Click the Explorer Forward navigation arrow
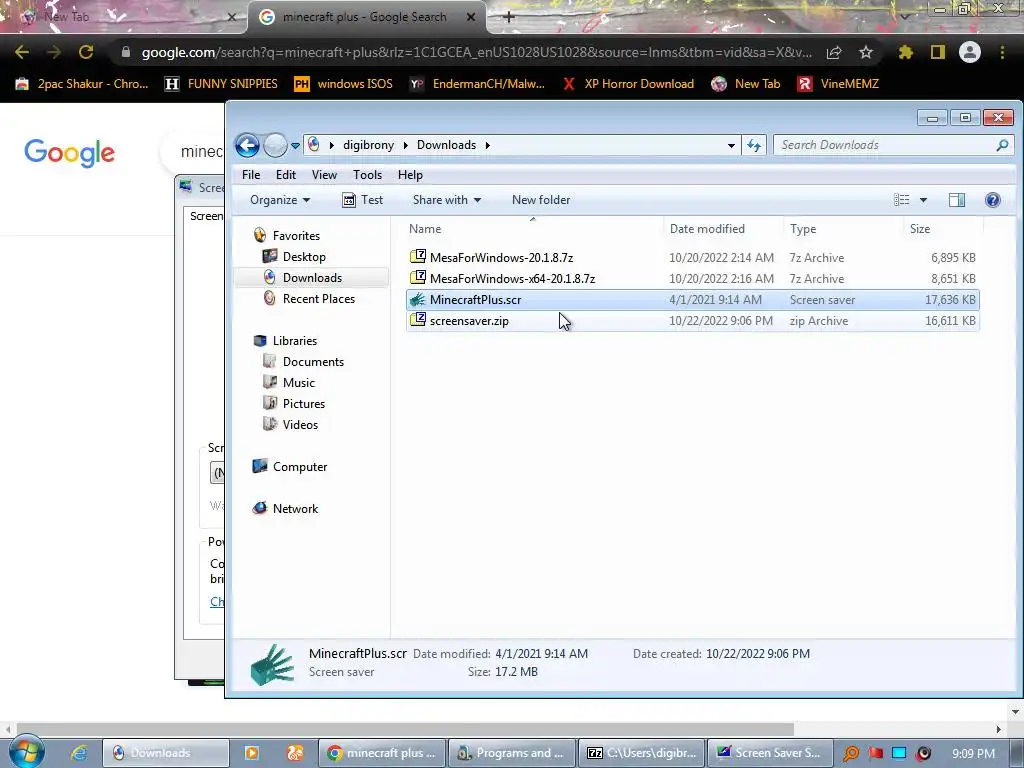The width and height of the screenshot is (1024, 768). (275, 145)
